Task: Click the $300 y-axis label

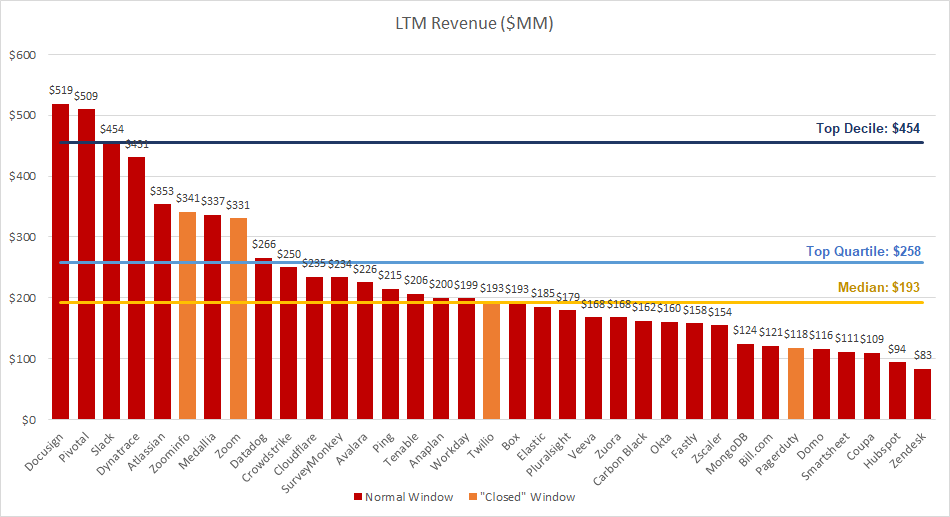Action: tap(22, 238)
